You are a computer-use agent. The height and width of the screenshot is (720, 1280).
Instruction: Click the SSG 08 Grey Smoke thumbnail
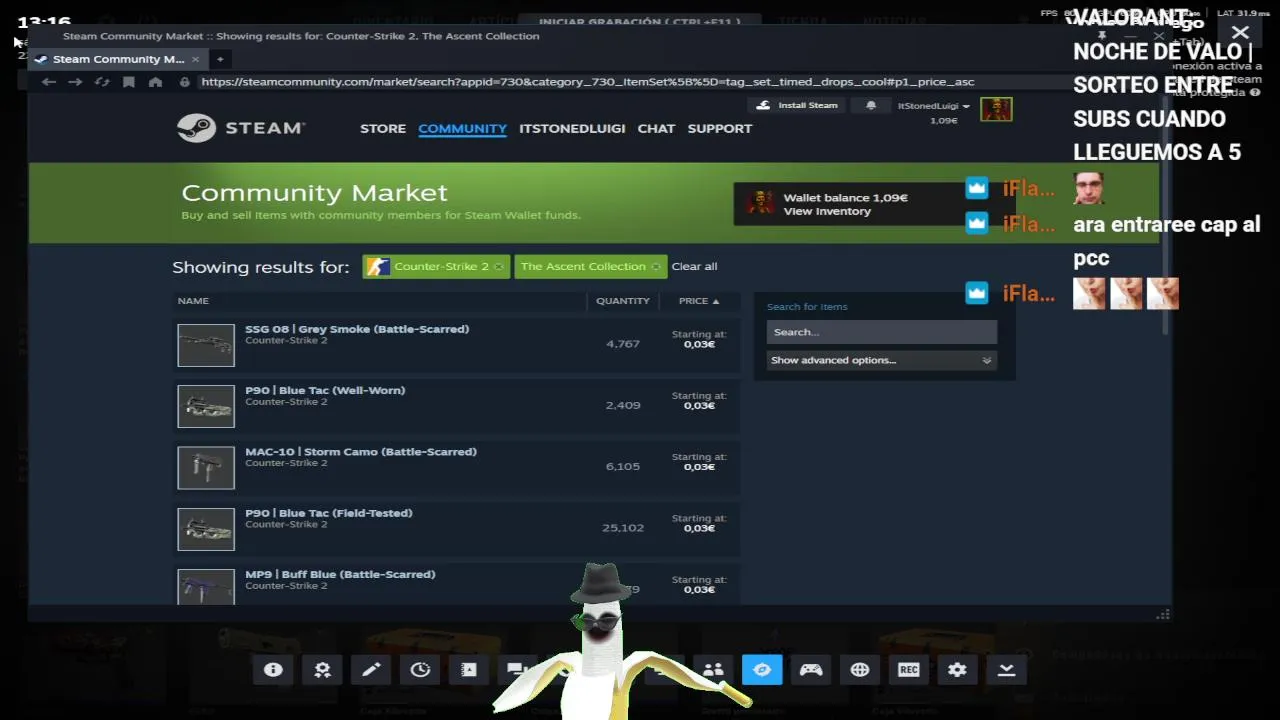[x=206, y=345]
